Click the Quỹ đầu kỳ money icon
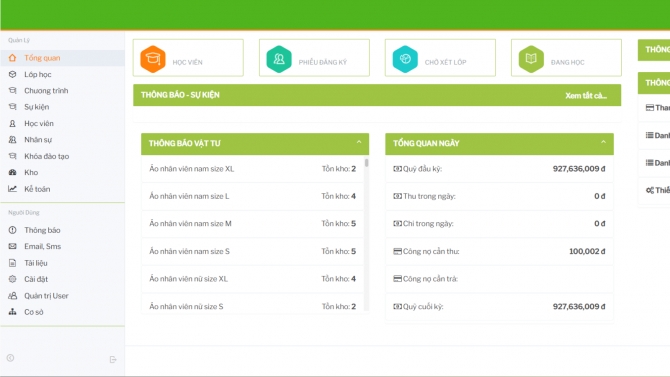This screenshot has height=377, width=670. (397, 169)
